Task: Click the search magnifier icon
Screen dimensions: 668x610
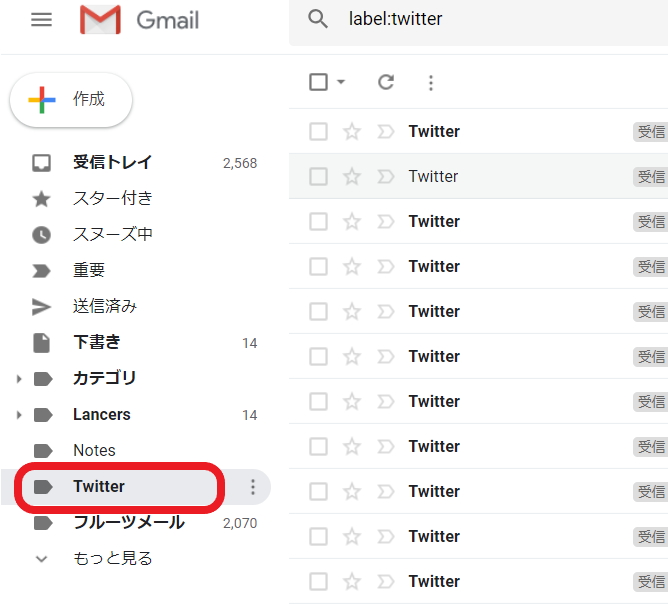Action: (x=318, y=20)
